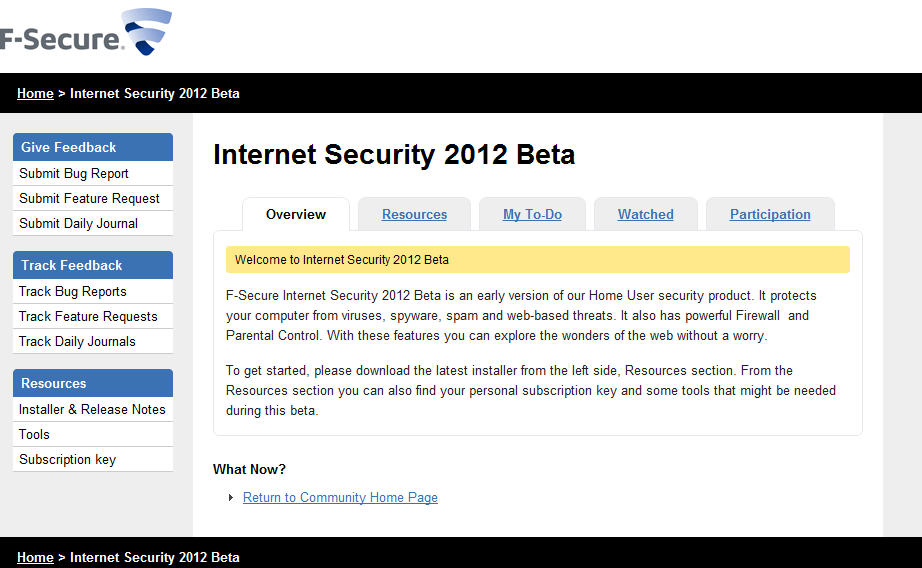The height and width of the screenshot is (568, 922).
Task: Go to Track Feature Requests
Action: click(88, 316)
